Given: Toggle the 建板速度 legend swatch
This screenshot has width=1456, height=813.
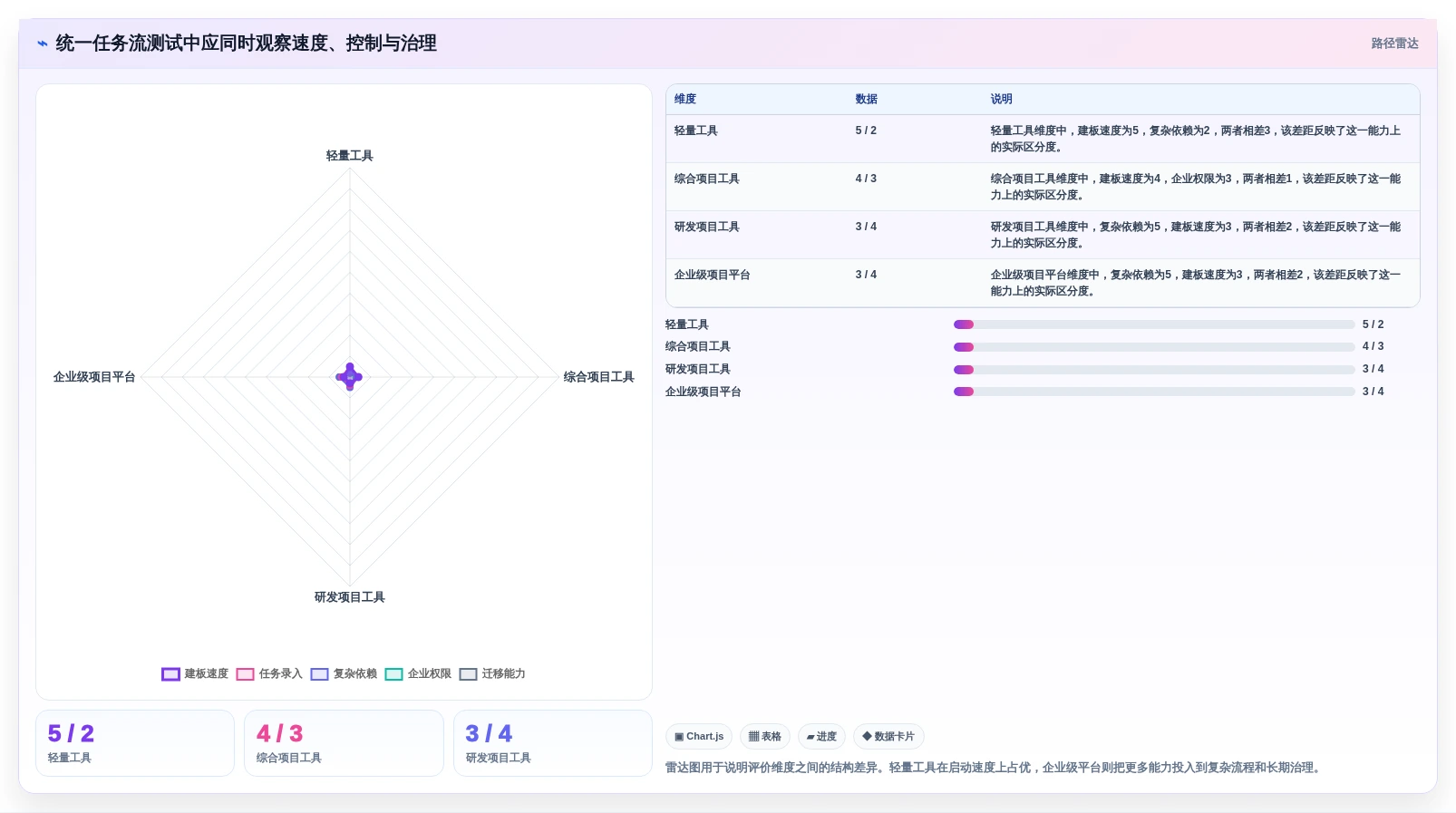Looking at the screenshot, I should click(x=170, y=674).
